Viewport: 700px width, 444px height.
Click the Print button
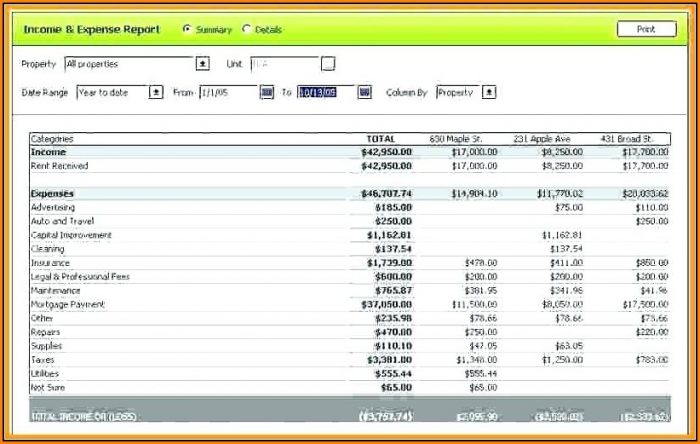(x=646, y=29)
